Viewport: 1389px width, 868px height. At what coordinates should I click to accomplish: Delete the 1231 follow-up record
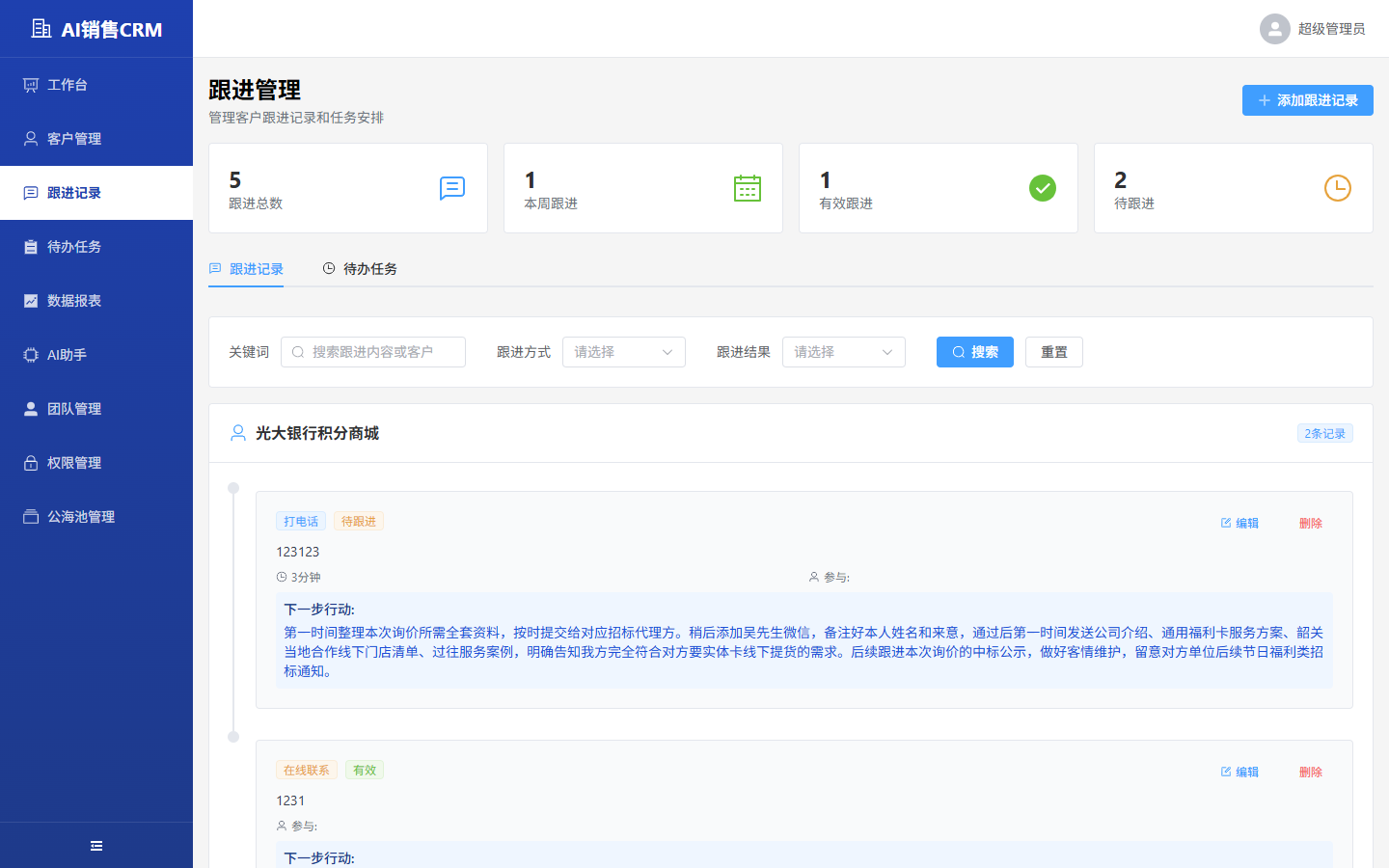(x=1311, y=772)
